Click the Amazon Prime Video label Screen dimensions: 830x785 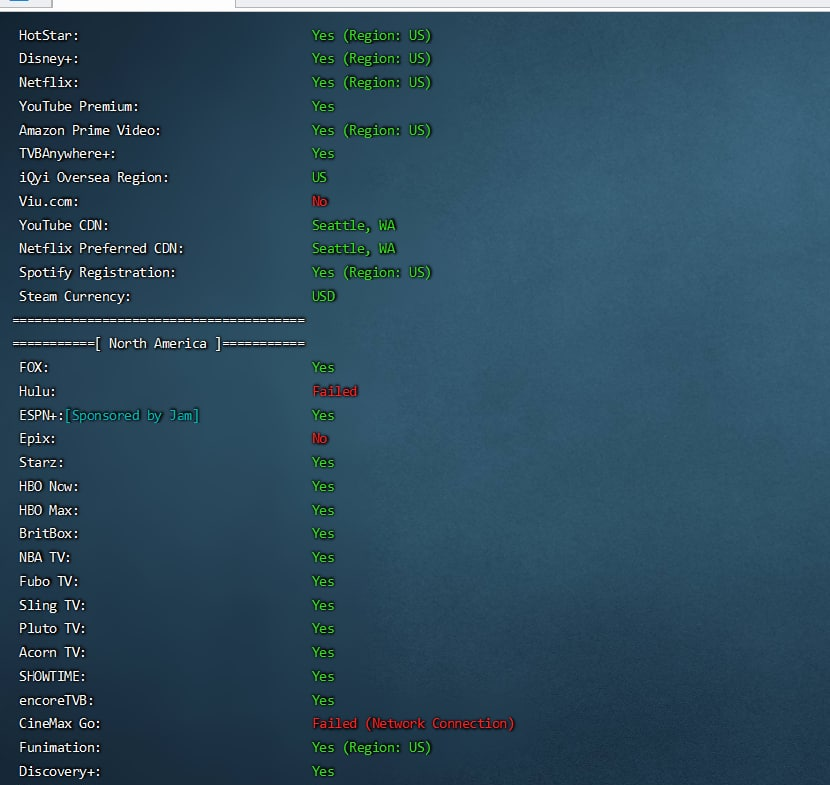click(x=89, y=130)
